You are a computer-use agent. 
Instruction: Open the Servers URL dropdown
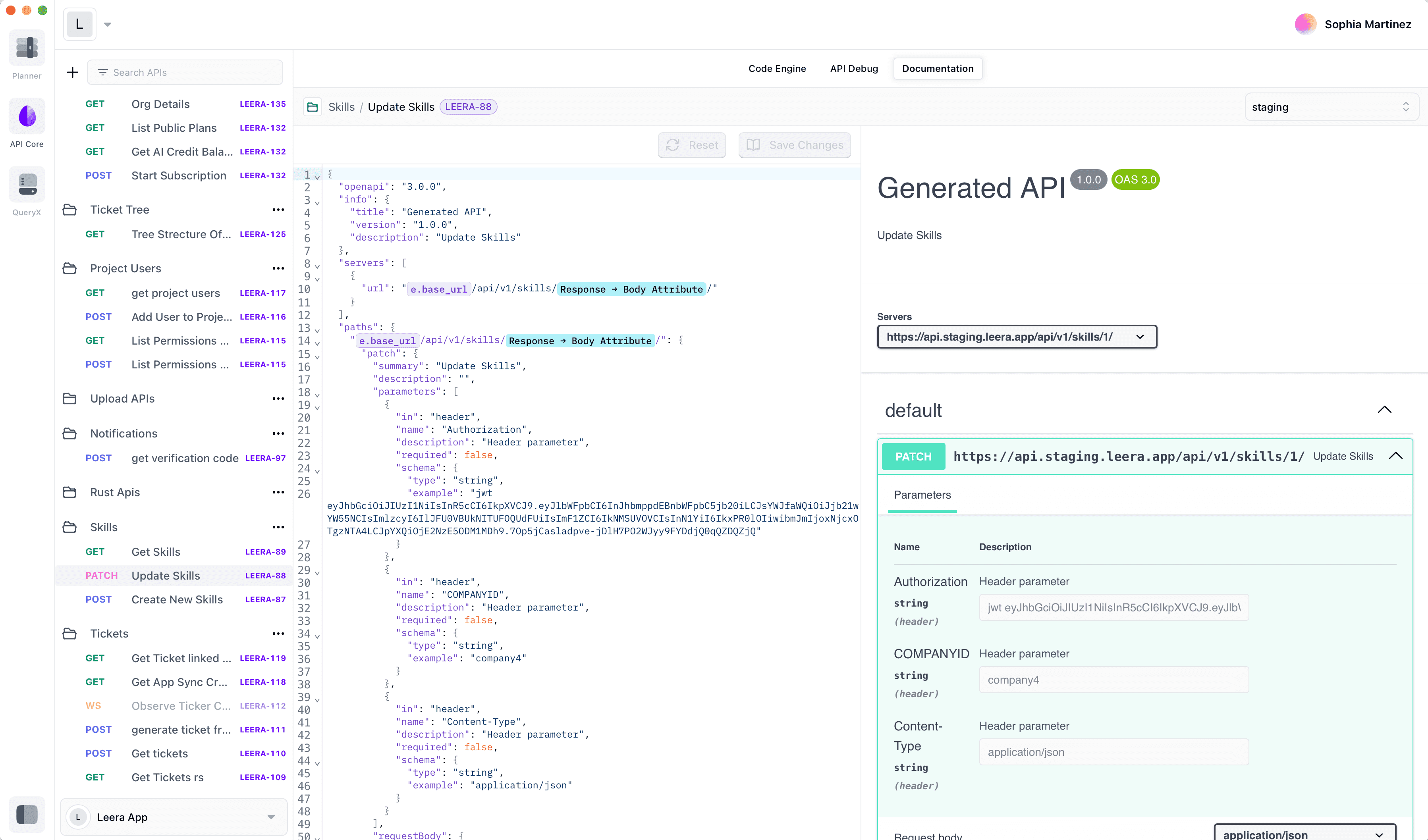[x=1017, y=337]
